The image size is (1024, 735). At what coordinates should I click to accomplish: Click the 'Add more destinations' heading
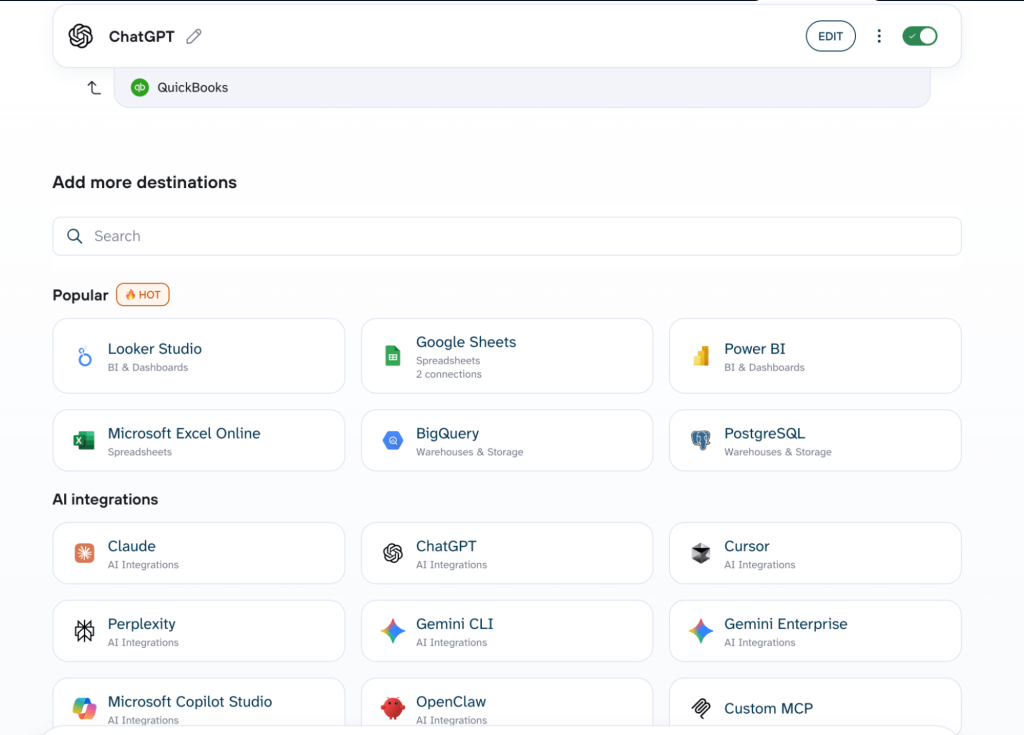[x=144, y=182]
